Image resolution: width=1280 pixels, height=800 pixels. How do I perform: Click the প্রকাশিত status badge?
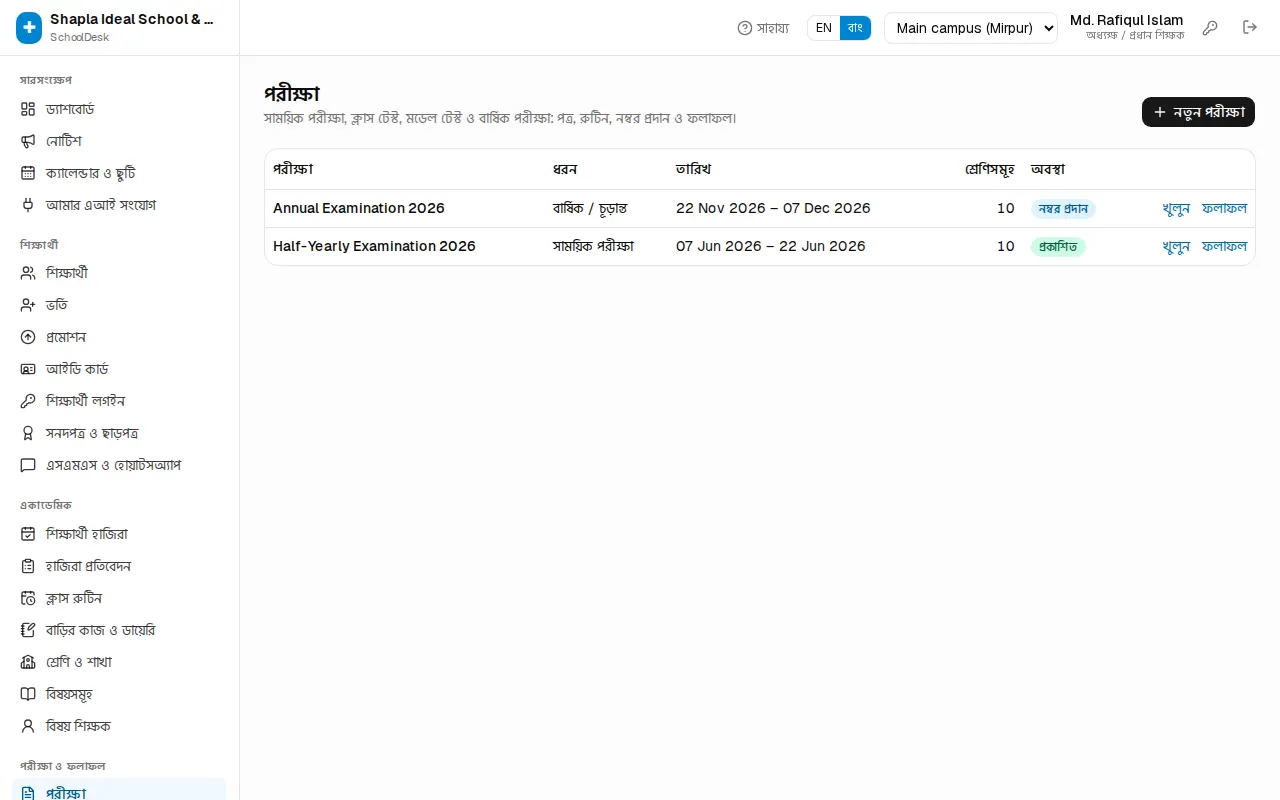[1058, 247]
